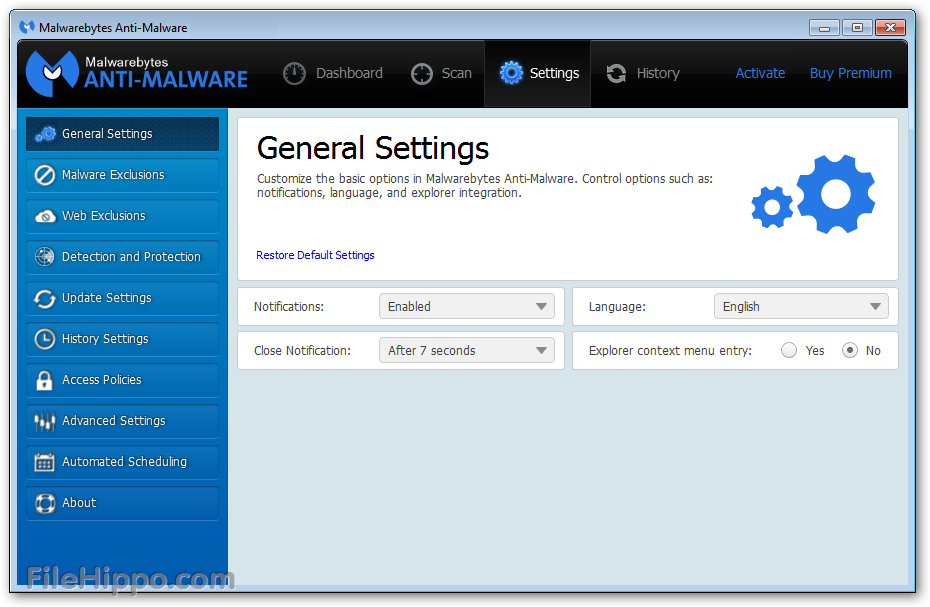Click the Activate option in the top bar

coord(760,72)
